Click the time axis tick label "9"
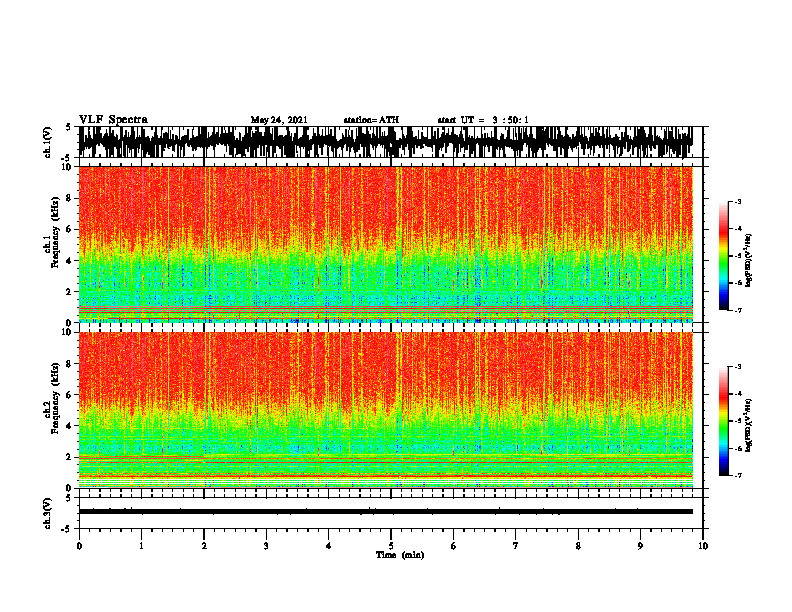Viewport: 792px width, 612px height. pyautogui.click(x=640, y=546)
